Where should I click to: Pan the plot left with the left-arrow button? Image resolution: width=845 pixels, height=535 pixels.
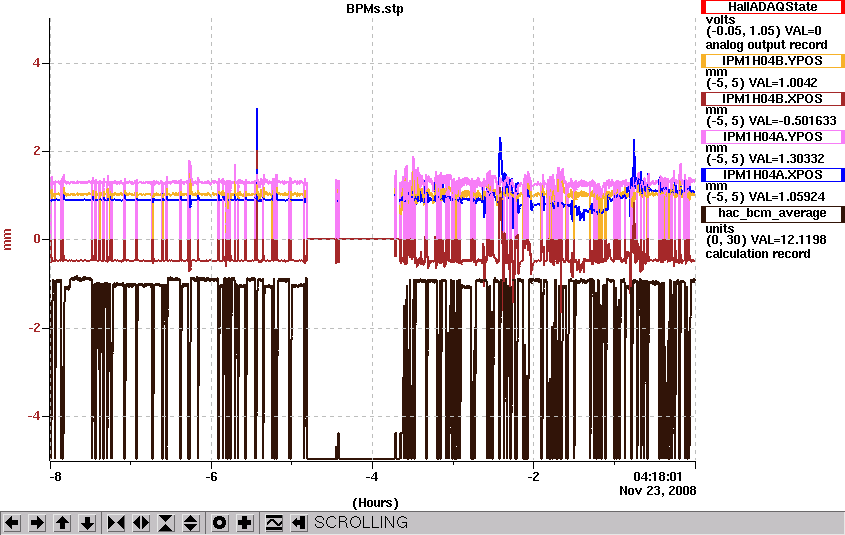[x=12, y=523]
